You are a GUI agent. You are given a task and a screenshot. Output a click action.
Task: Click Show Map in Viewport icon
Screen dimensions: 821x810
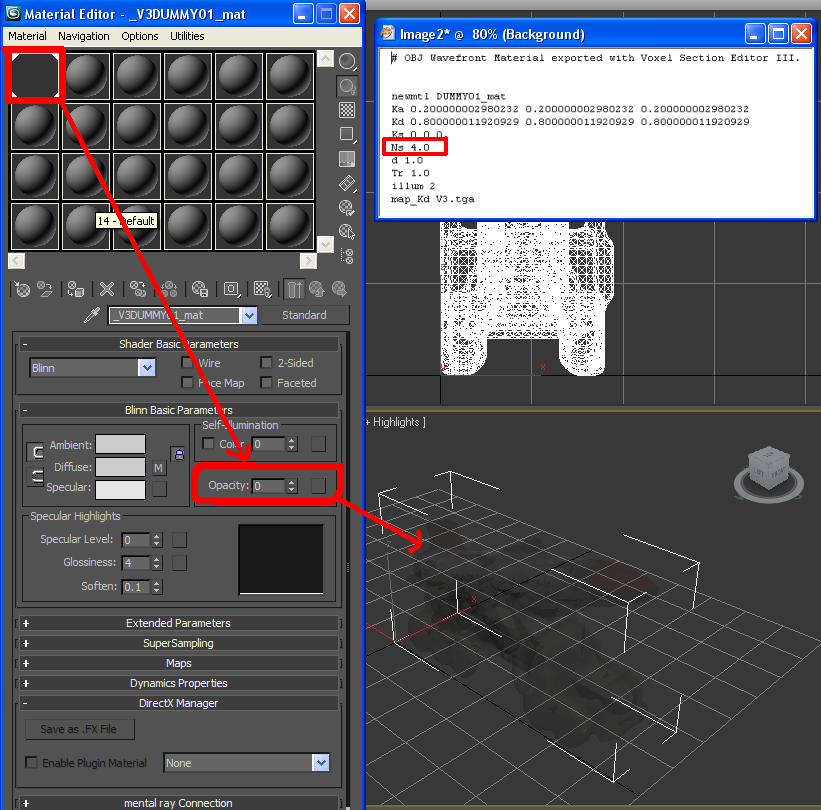pos(262,289)
